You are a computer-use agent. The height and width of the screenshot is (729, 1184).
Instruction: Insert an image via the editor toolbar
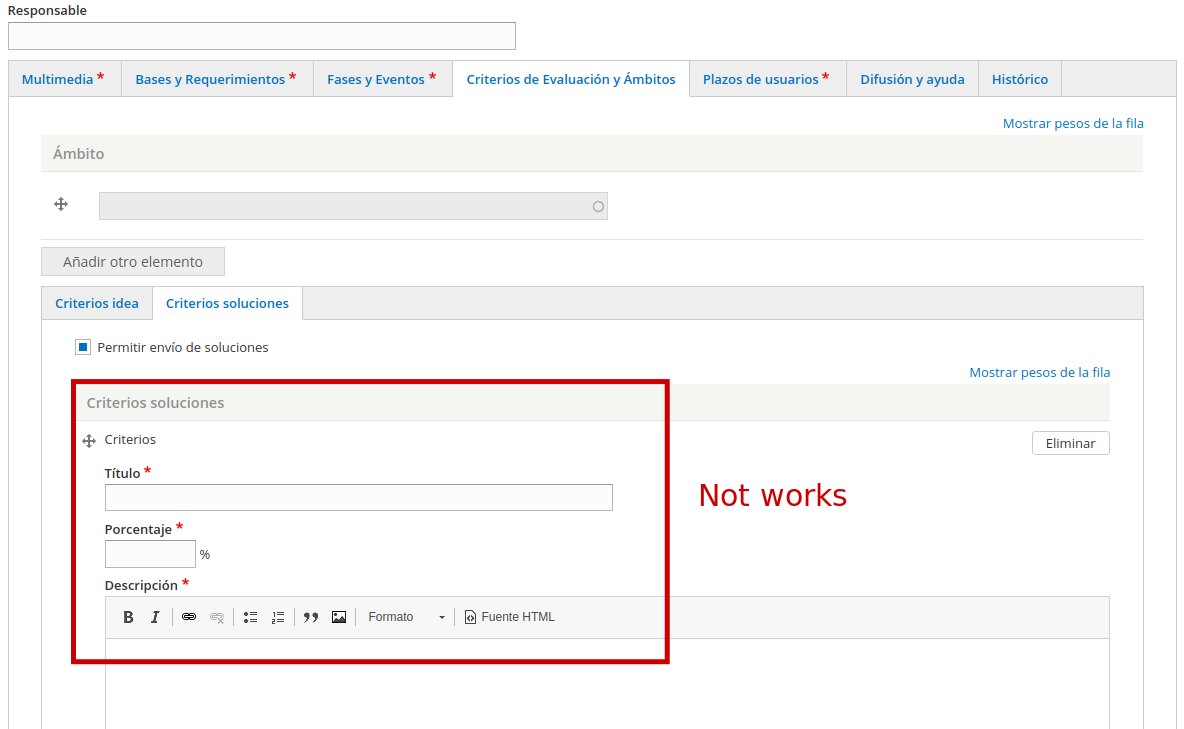click(339, 616)
